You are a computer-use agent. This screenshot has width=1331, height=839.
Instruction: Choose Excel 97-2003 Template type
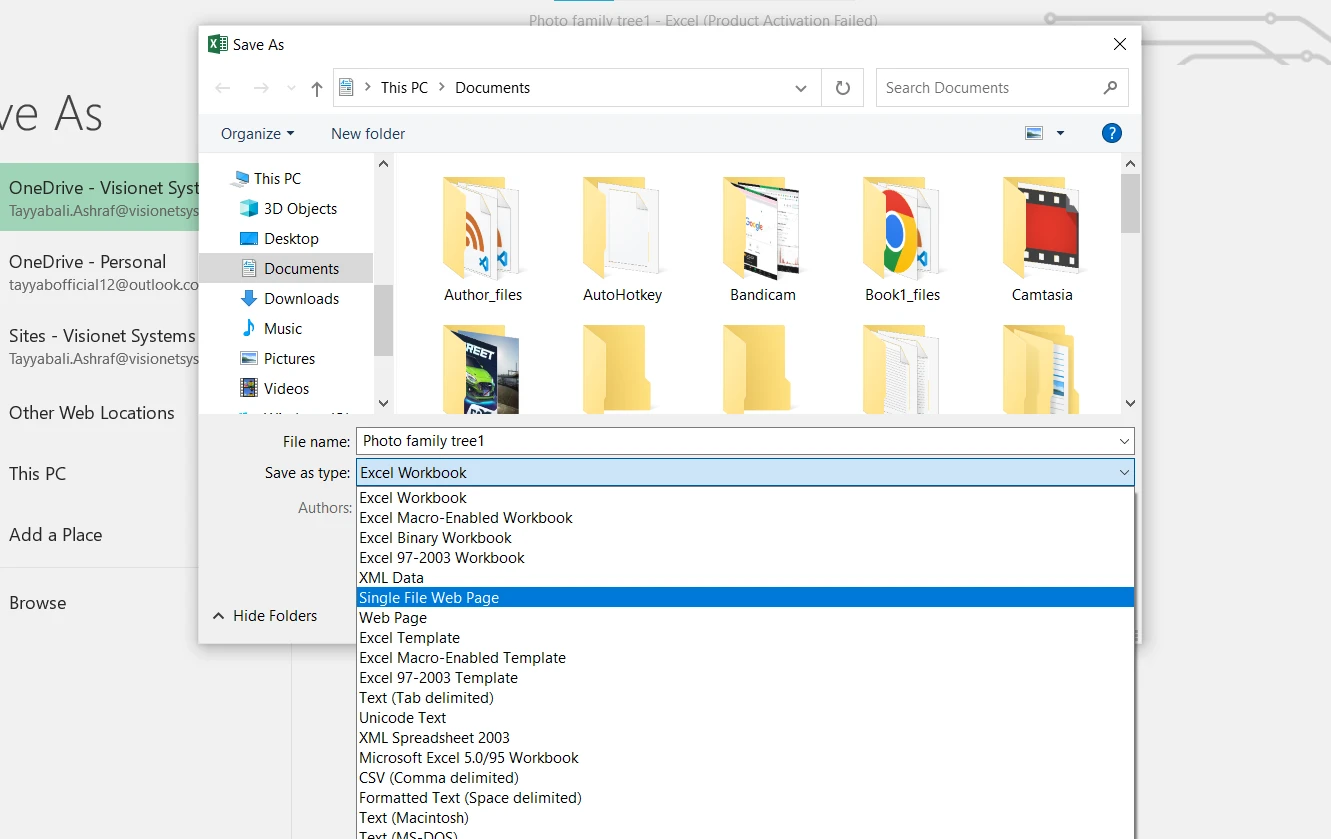click(745, 678)
